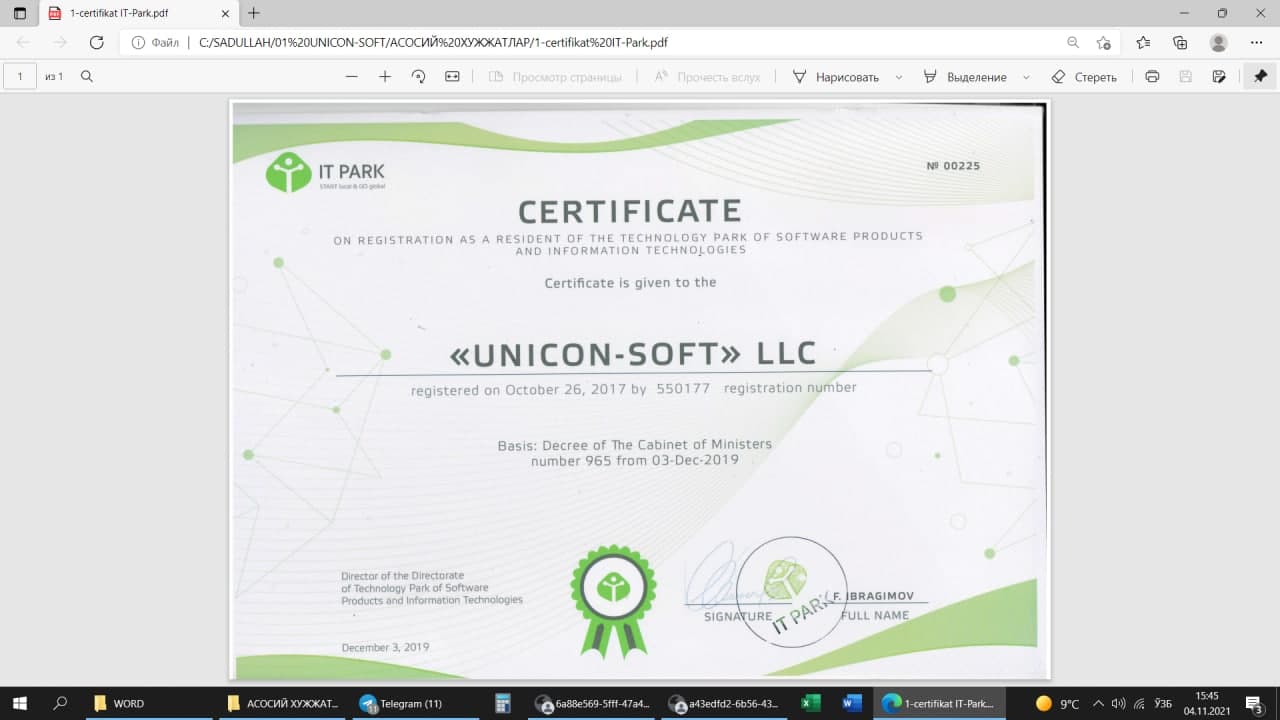Click the address bar file path

coord(433,43)
